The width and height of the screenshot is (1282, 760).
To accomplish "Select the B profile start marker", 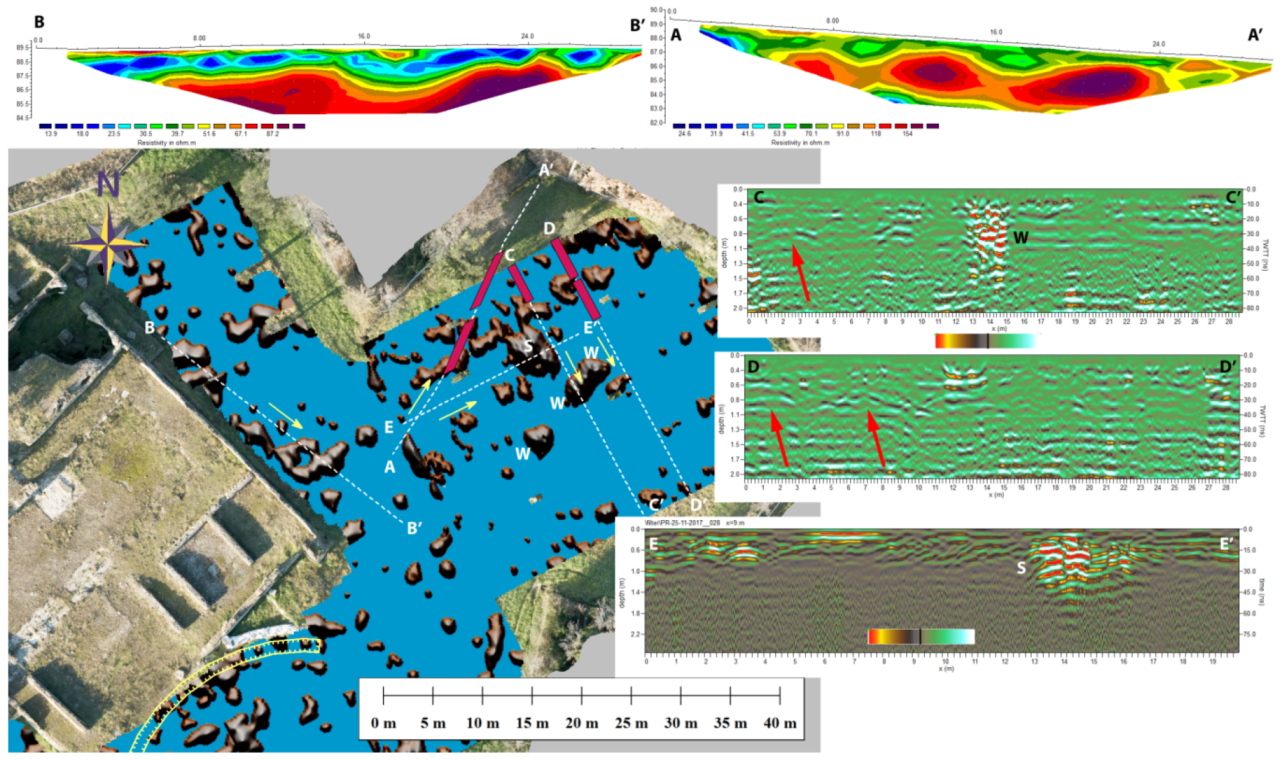I will (150, 326).
